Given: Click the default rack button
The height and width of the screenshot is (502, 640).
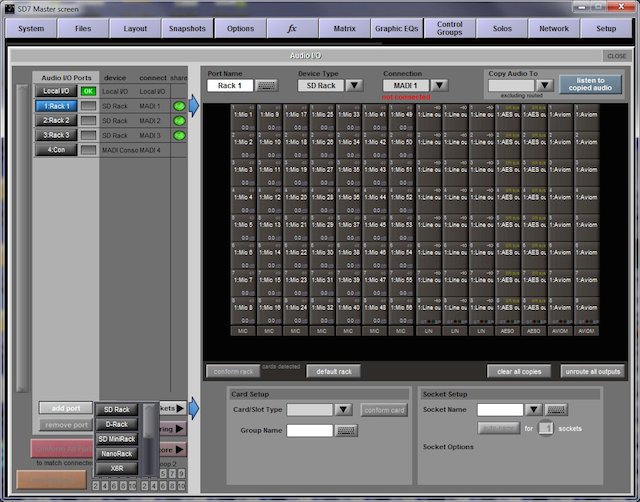Looking at the screenshot, I should [333, 371].
